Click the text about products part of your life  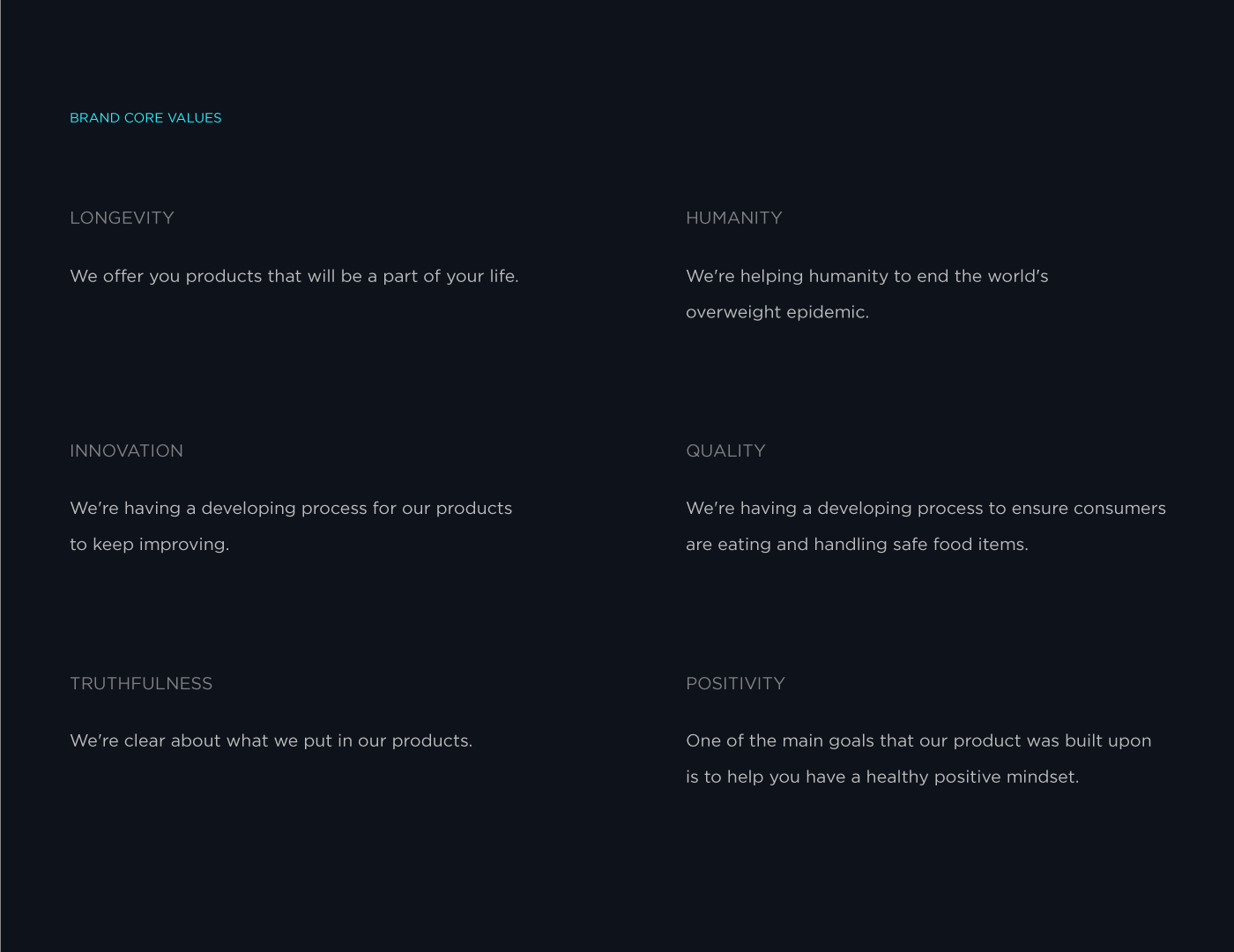(x=294, y=276)
